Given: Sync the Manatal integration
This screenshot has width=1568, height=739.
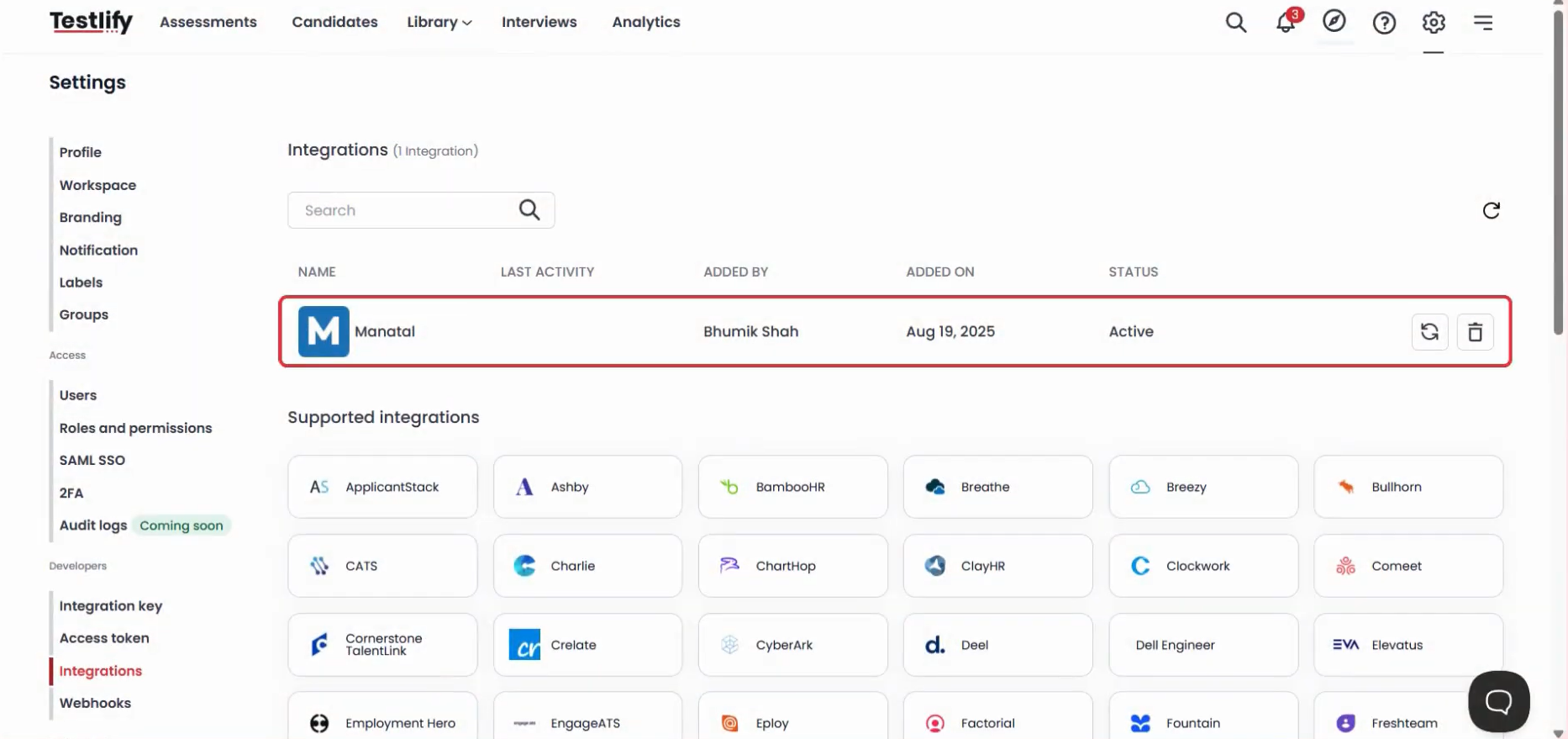Looking at the screenshot, I should click(x=1429, y=332).
